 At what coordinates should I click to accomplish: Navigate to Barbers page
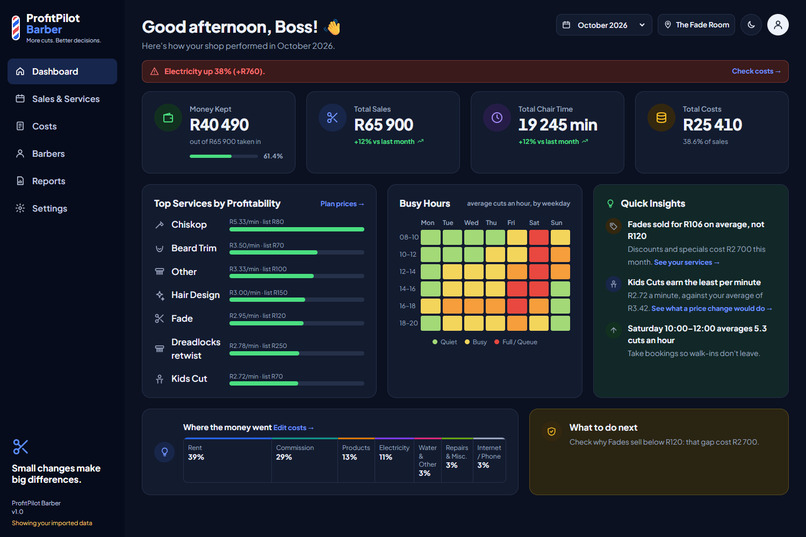click(62, 154)
